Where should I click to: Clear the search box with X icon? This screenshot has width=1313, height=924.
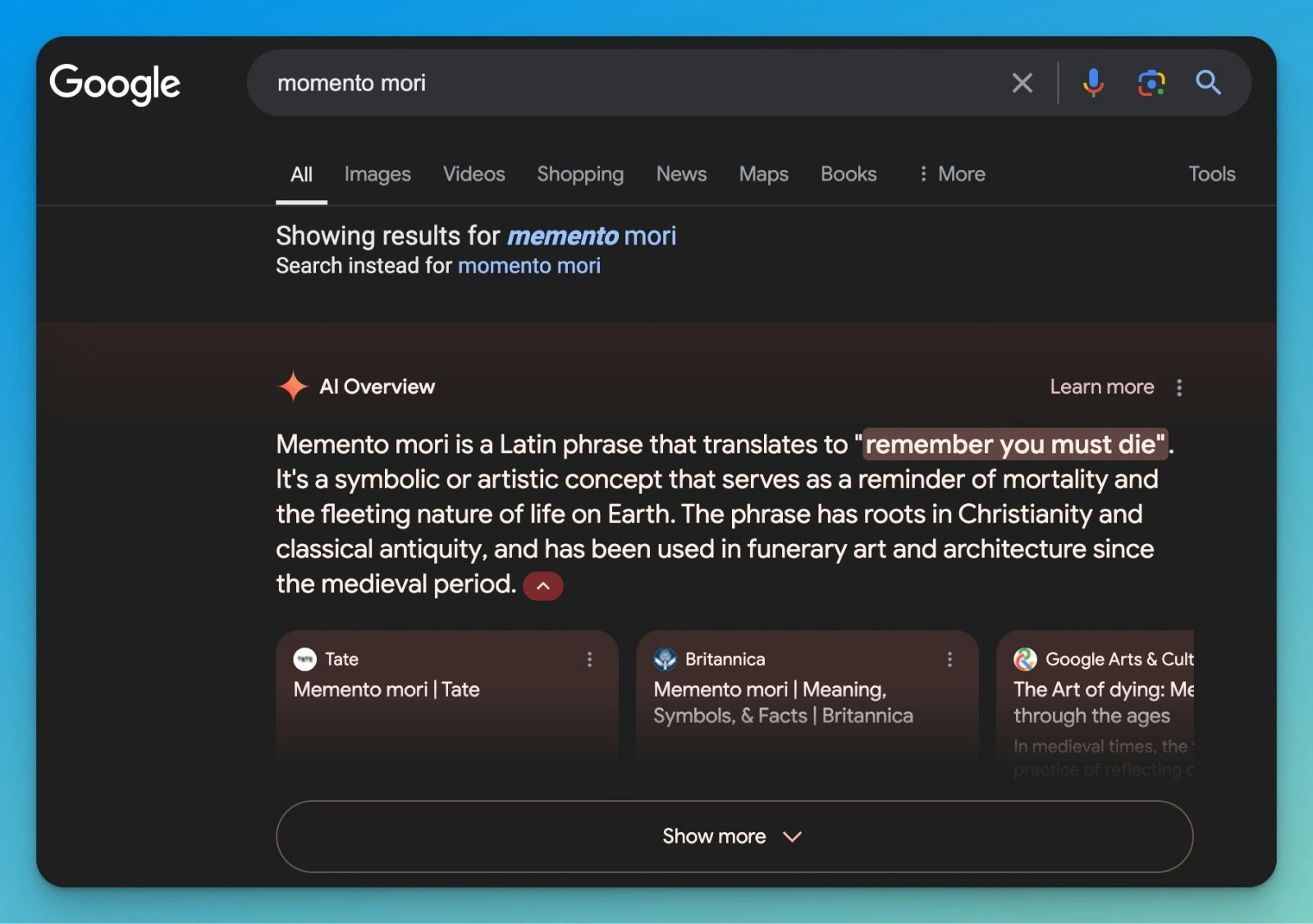[x=1022, y=83]
